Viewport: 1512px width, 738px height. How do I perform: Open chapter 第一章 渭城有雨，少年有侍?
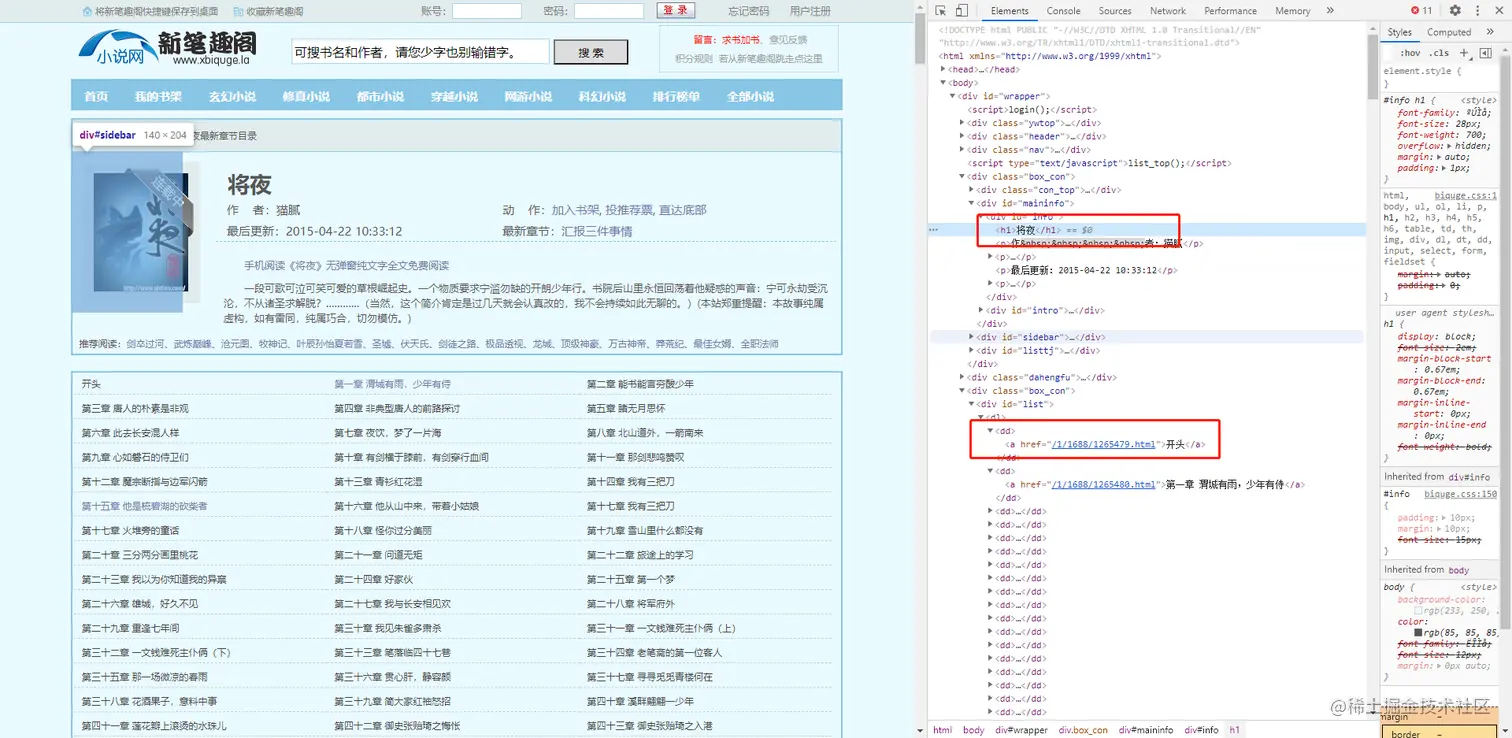tap(392, 384)
